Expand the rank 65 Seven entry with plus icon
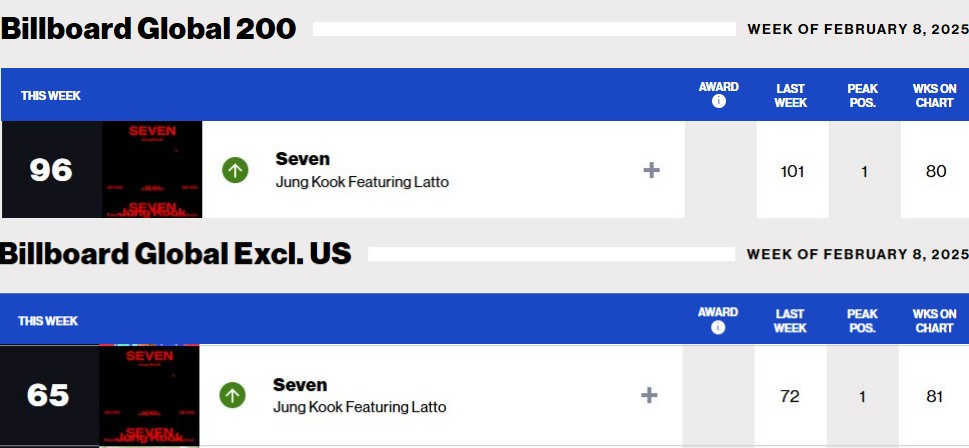The width and height of the screenshot is (969, 448). point(649,395)
